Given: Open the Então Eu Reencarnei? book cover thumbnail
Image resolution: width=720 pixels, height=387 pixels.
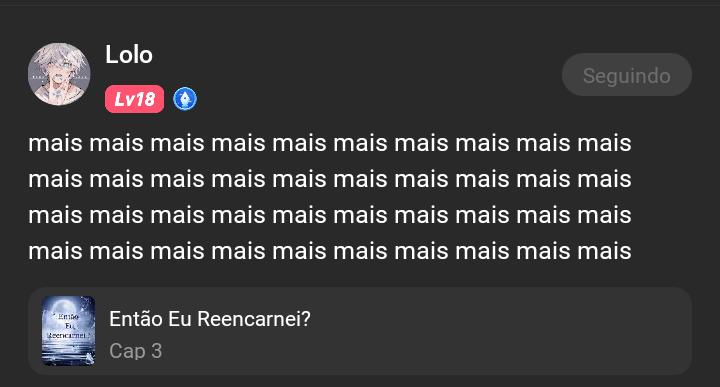Looking at the screenshot, I should 68,331.
